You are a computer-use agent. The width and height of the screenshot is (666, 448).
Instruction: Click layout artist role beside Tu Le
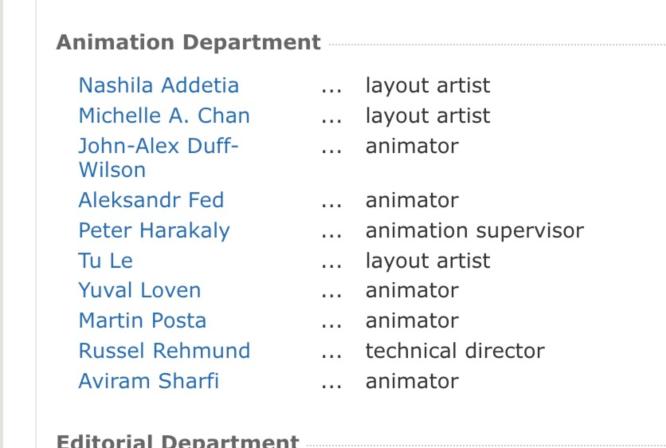click(x=428, y=261)
